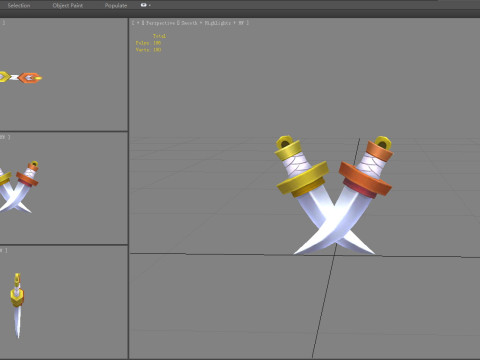
Task: Click the yellow Total statistics header
Action: tap(159, 36)
